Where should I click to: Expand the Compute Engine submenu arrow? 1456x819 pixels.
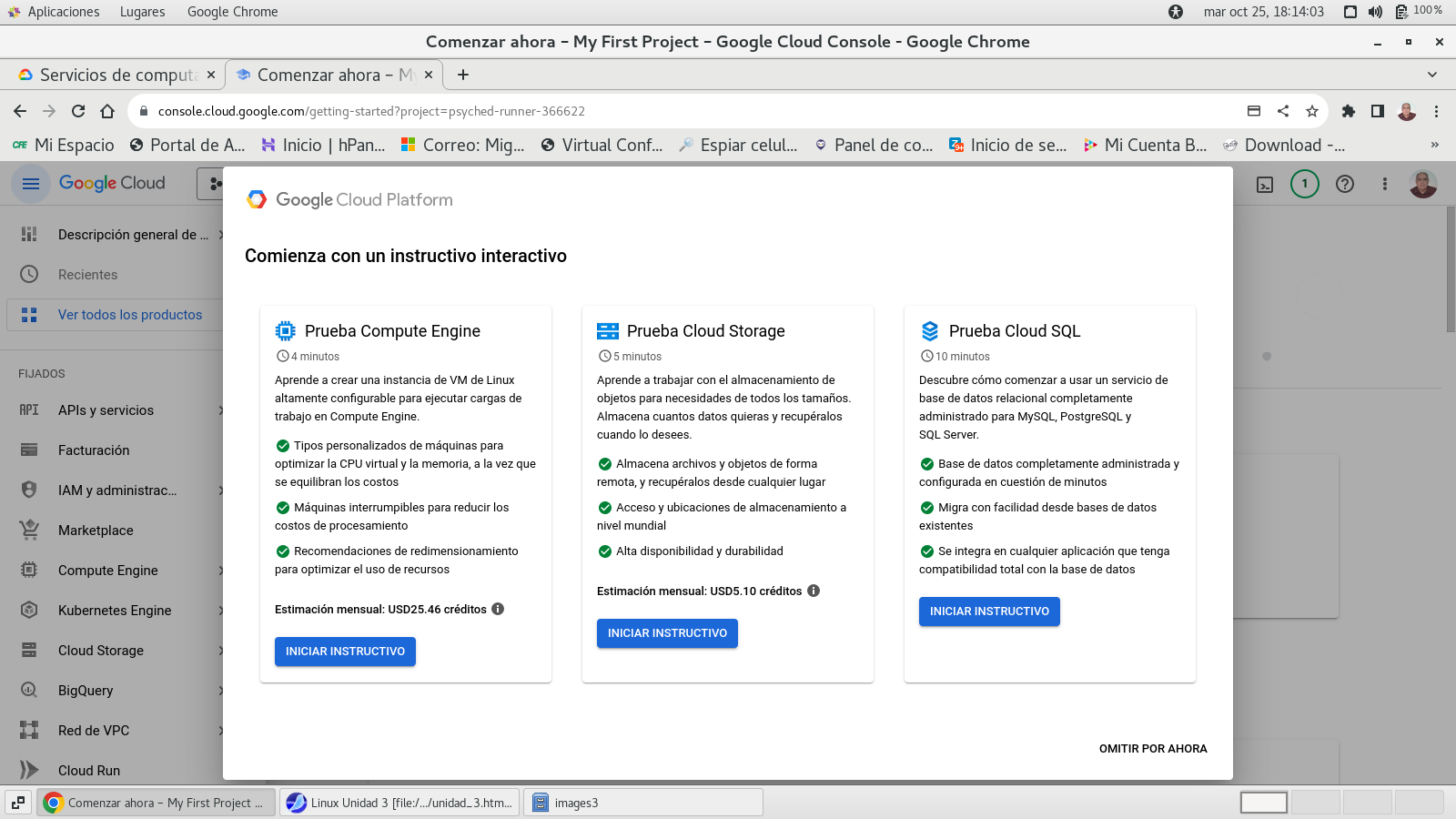click(220, 571)
